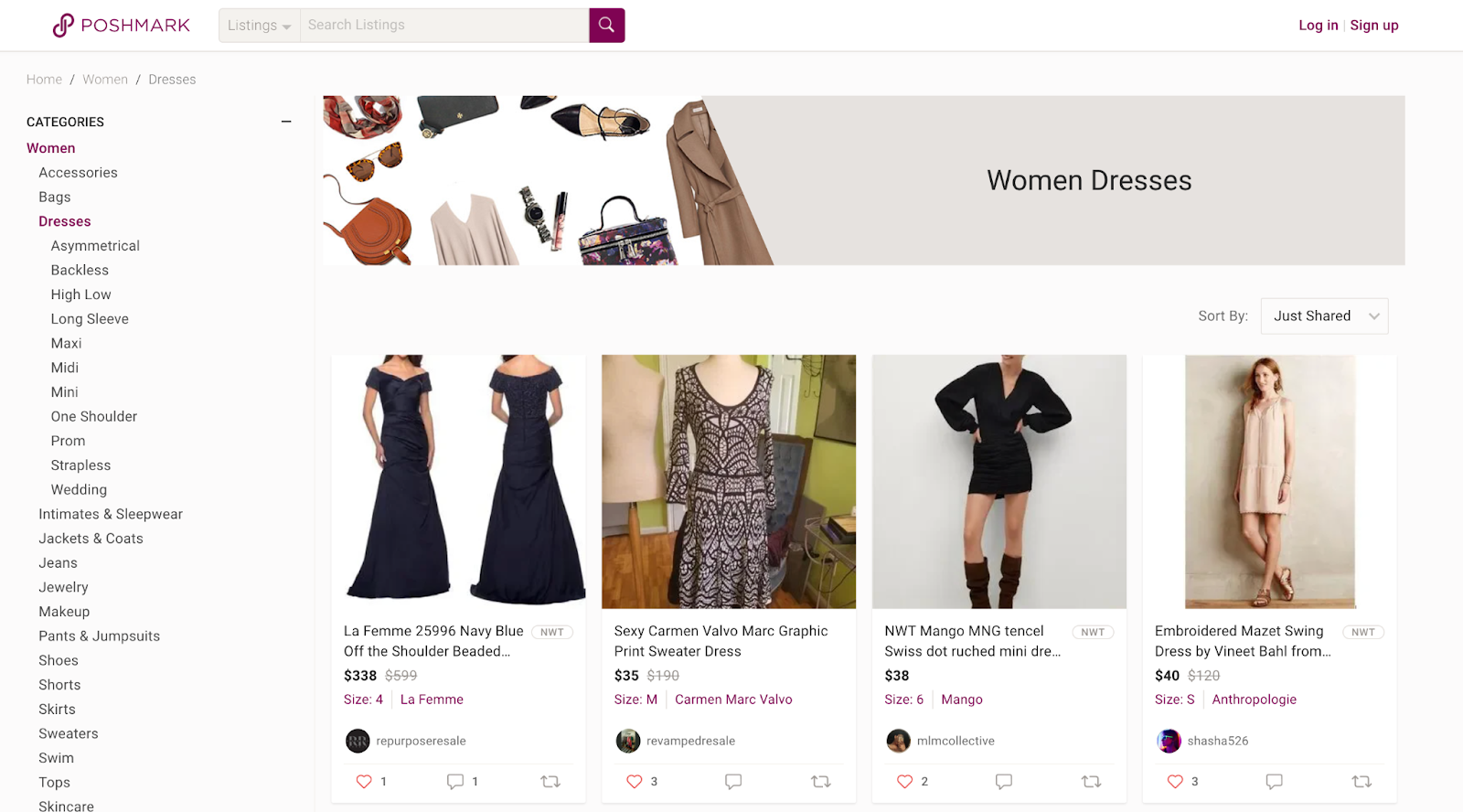Filter by One Shoulder dresses

(94, 416)
